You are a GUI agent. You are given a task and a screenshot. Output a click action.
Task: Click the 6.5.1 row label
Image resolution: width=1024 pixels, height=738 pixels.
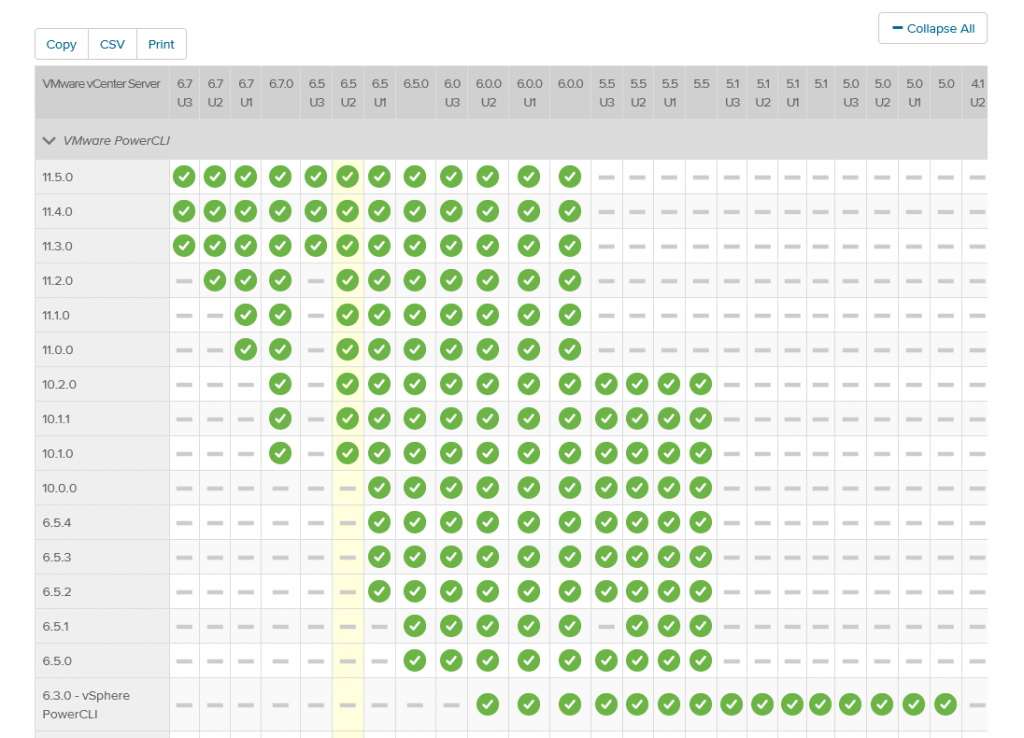(56, 627)
